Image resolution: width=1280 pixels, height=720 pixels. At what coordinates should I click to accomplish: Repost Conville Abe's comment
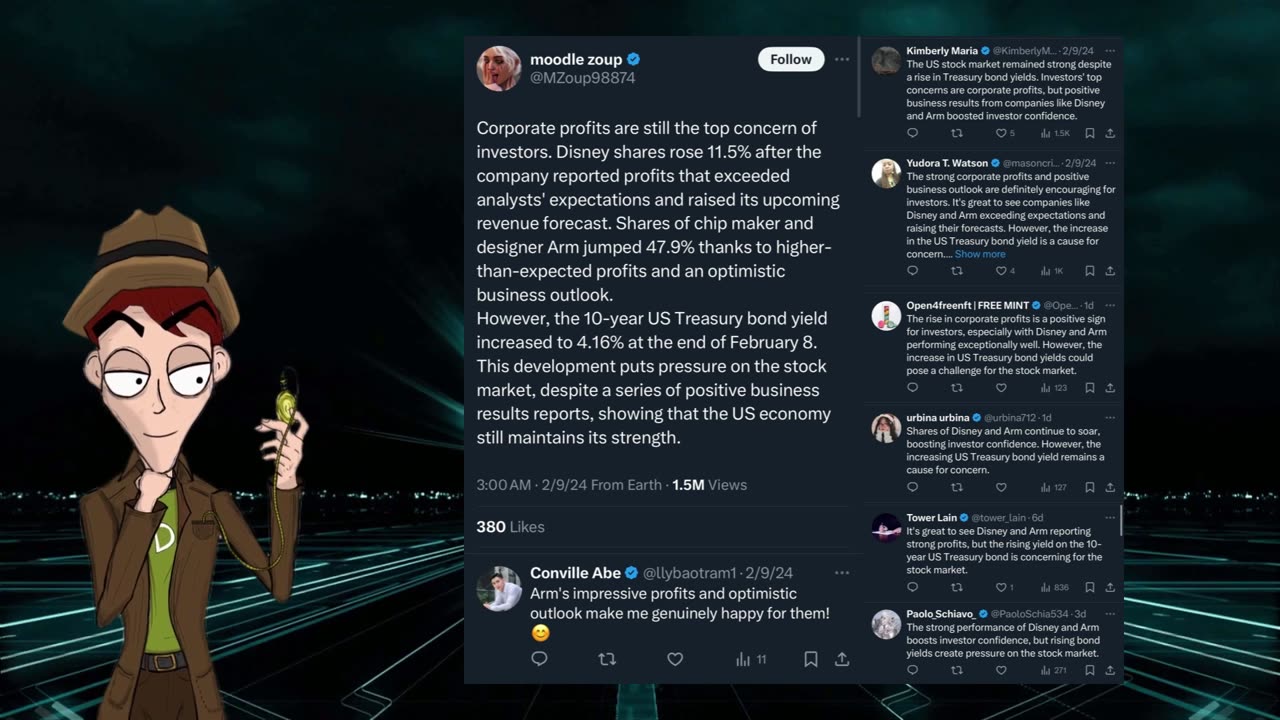[x=606, y=659]
